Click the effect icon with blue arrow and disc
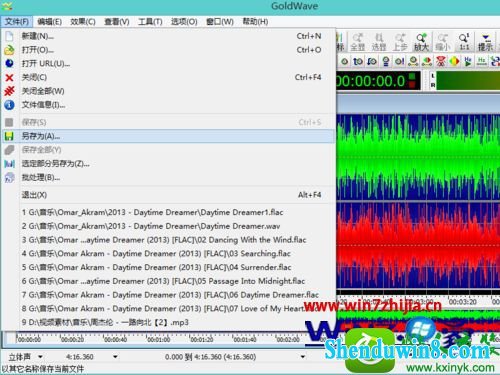 372,61
